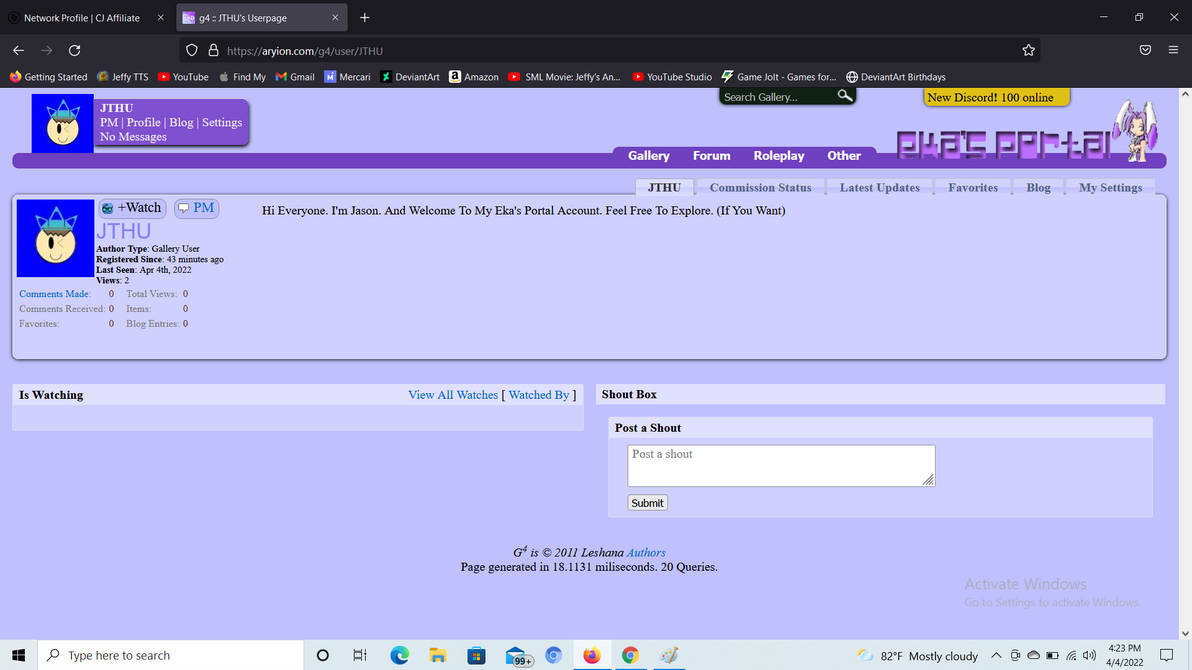Image resolution: width=1192 pixels, height=670 pixels.
Task: Switch to Latest Updates tab
Action: (880, 187)
